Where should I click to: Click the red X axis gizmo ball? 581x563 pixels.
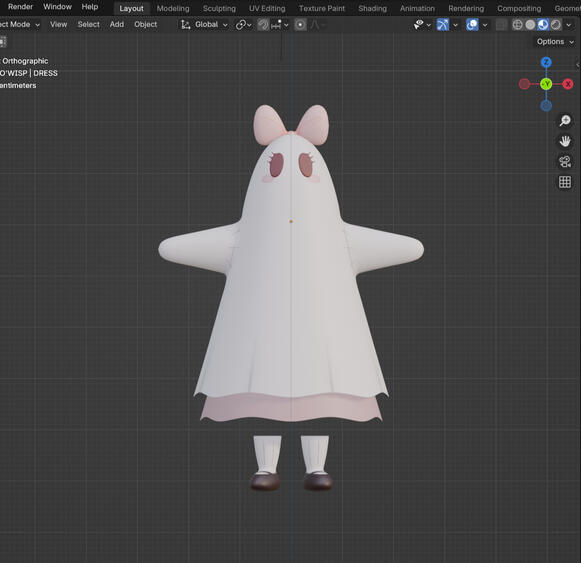[x=568, y=84]
